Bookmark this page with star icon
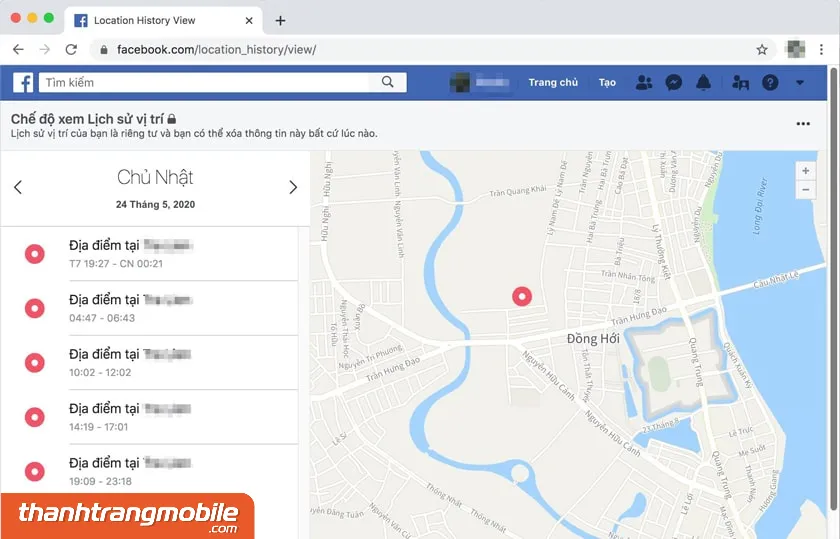 coord(762,50)
